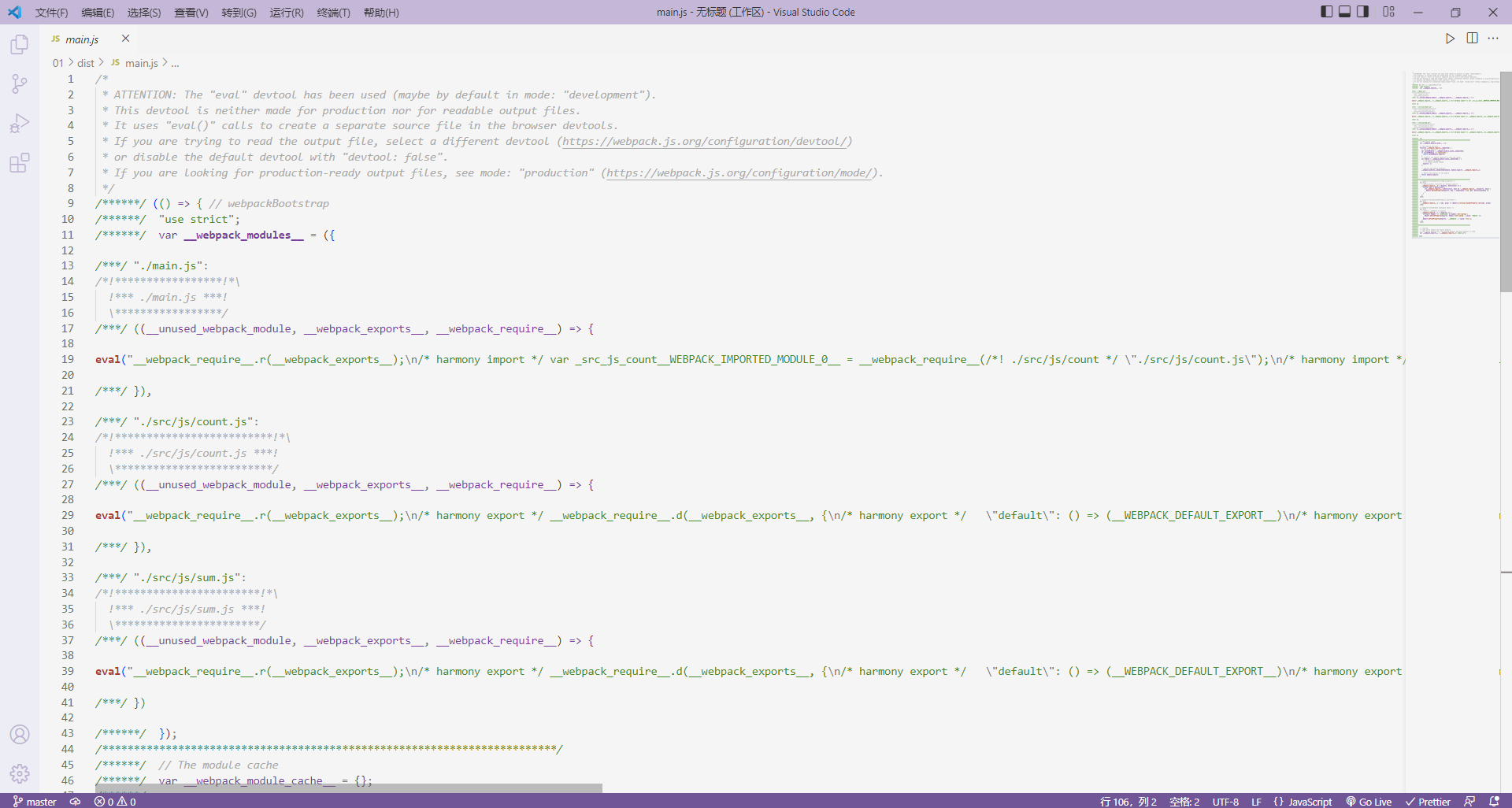Screen dimensions: 1512x808
Task: Open the 运行(R) menu
Action: [287, 13]
